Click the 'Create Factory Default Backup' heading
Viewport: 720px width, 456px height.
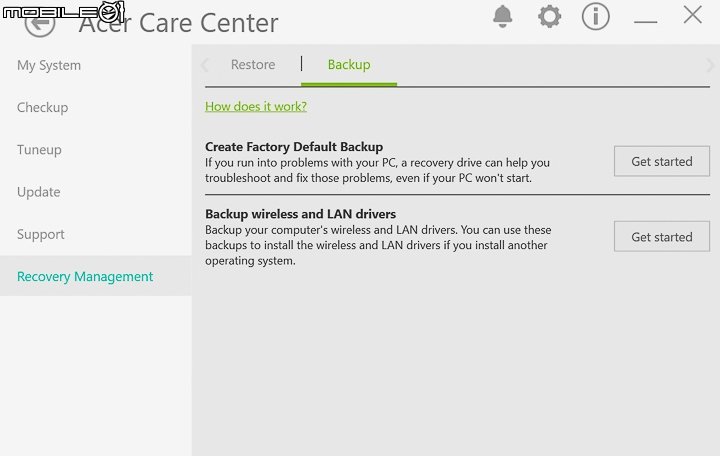pyautogui.click(x=294, y=147)
